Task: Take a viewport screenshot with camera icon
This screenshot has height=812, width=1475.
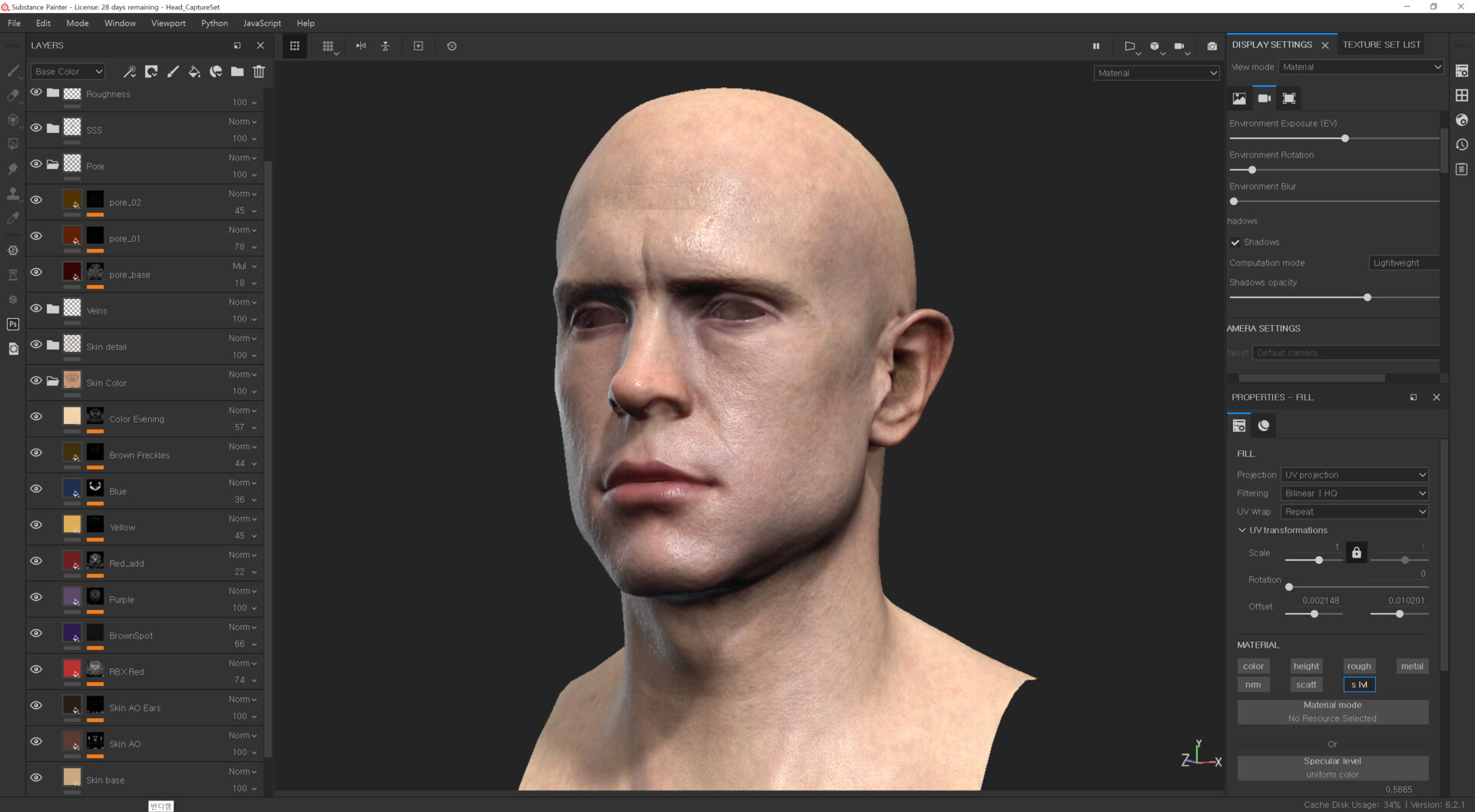Action: click(x=1212, y=46)
